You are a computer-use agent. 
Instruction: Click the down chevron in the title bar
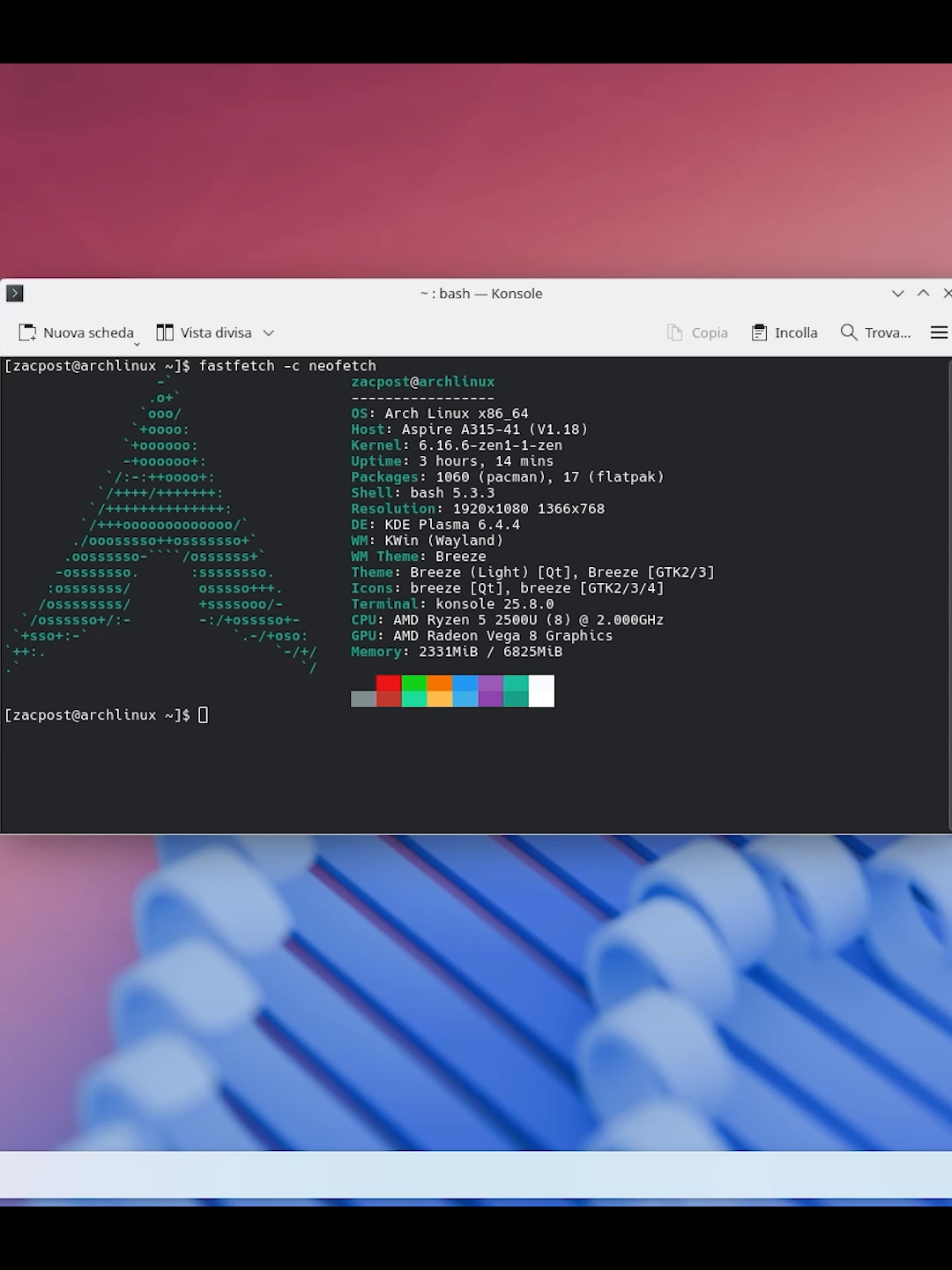[x=897, y=293]
